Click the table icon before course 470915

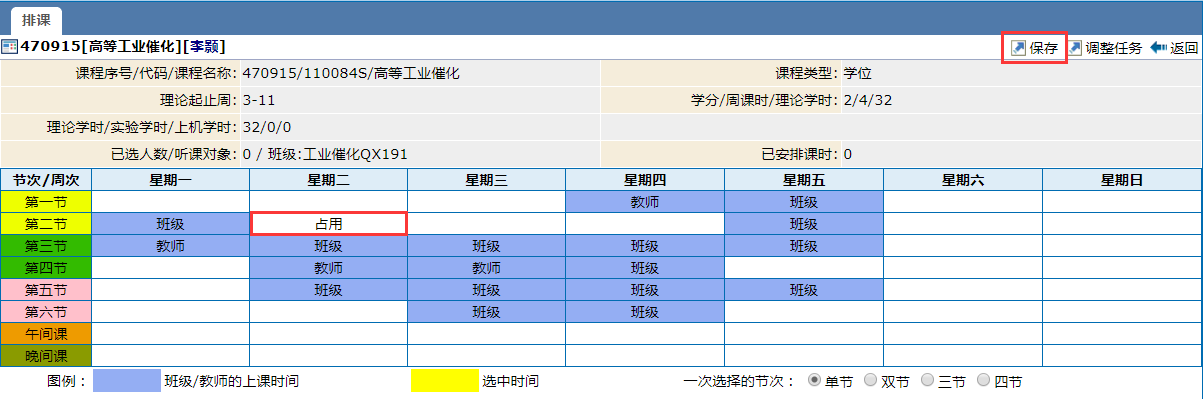(x=9, y=46)
